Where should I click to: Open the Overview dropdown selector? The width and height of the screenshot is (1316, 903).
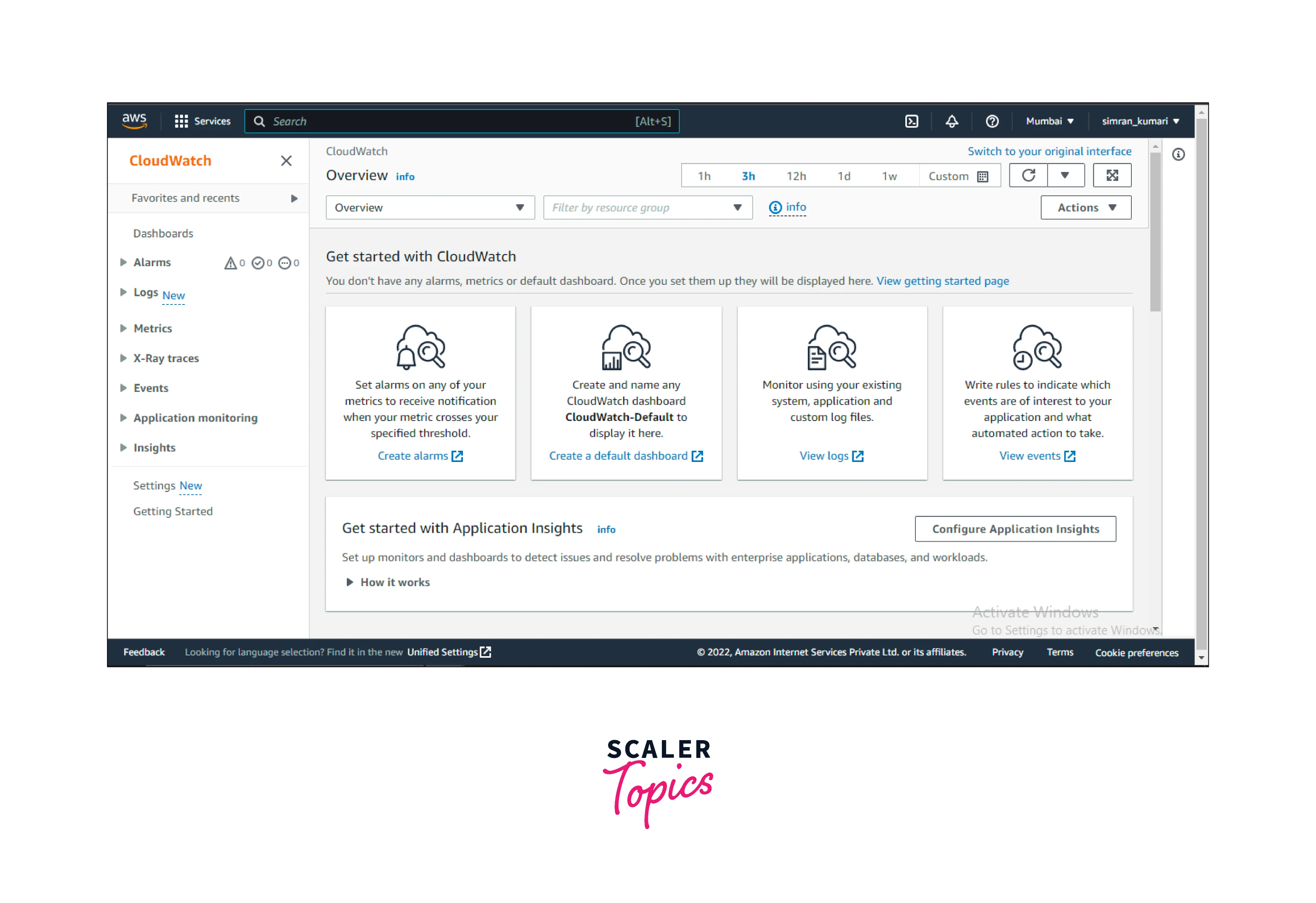click(429, 208)
